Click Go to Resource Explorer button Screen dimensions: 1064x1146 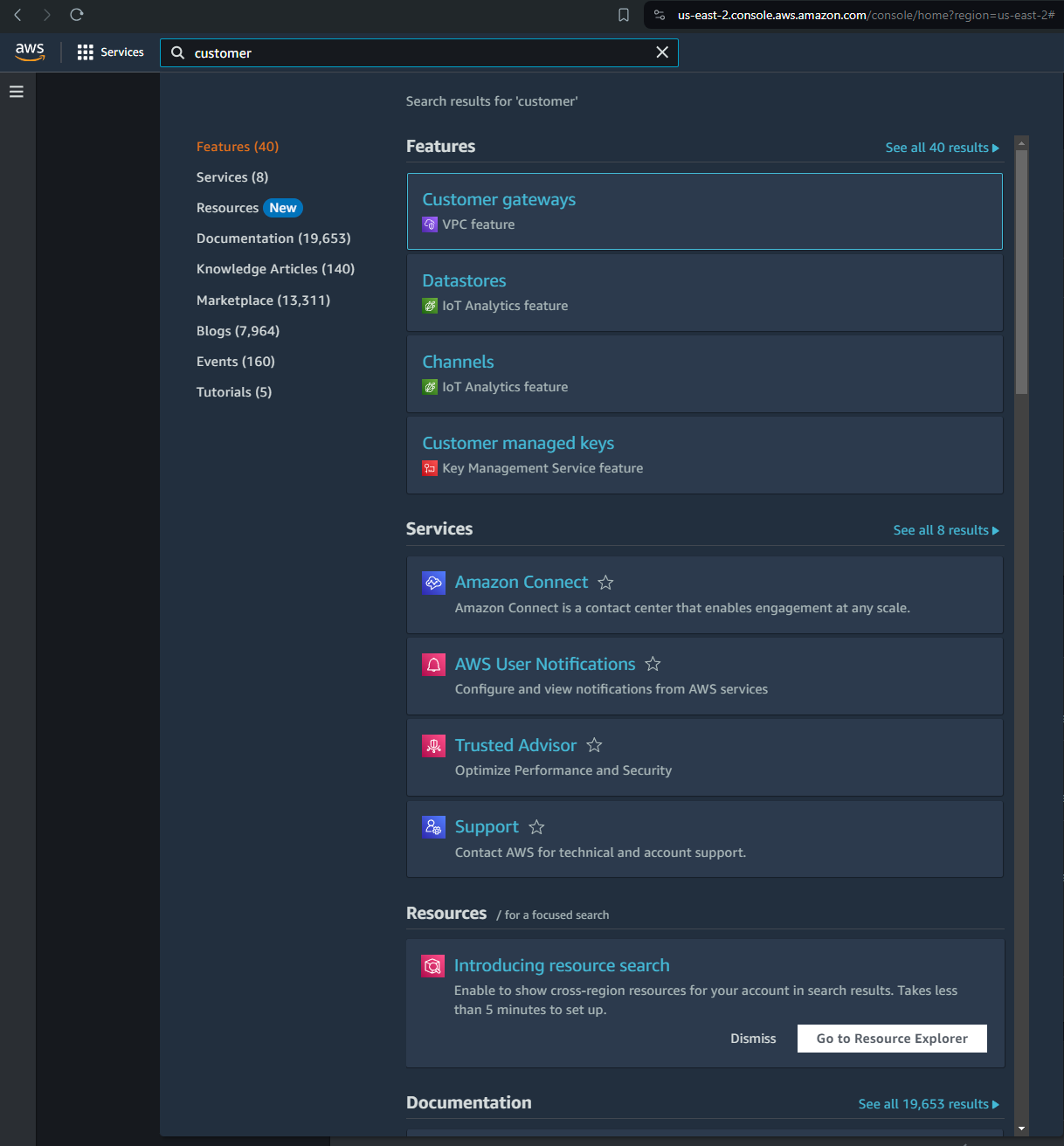point(892,1039)
